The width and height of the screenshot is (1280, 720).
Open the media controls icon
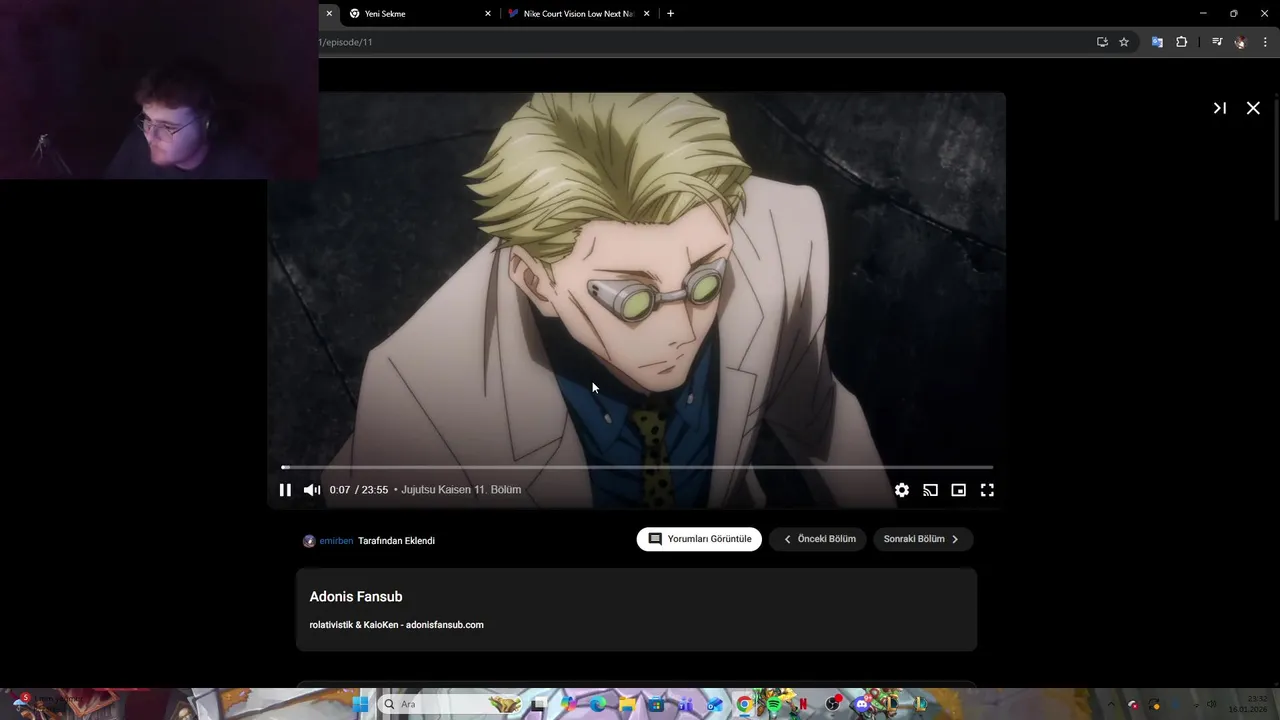(1217, 42)
